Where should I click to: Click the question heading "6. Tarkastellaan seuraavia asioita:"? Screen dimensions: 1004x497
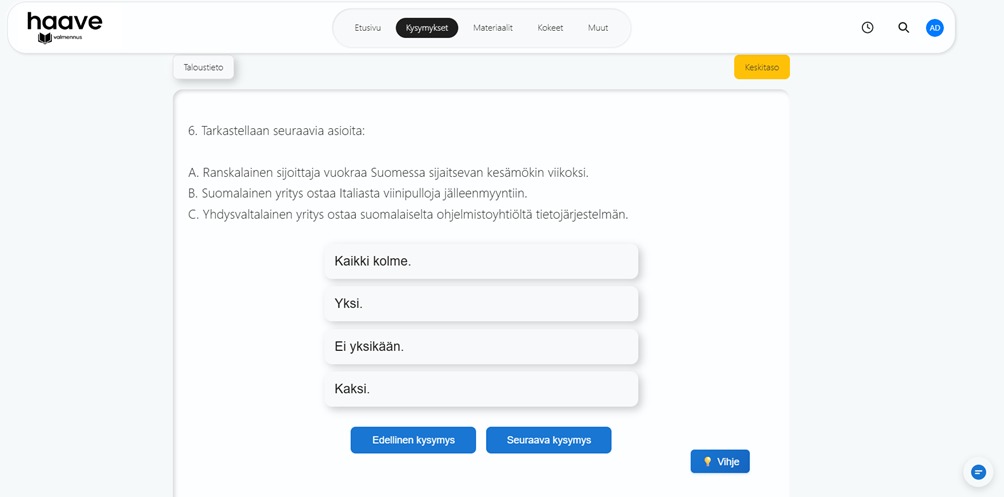[x=277, y=131]
